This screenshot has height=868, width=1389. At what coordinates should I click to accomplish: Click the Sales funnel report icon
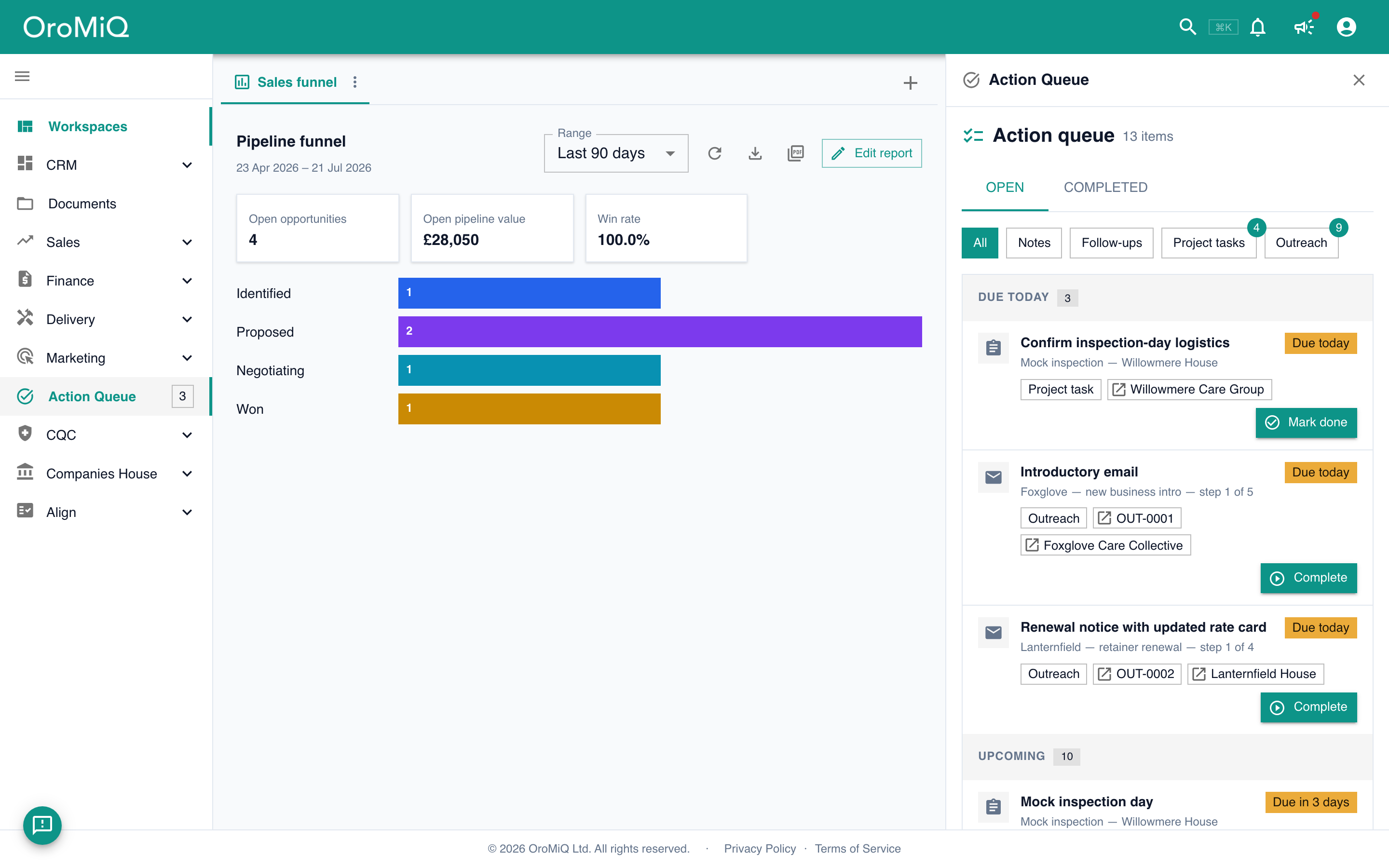click(x=242, y=82)
